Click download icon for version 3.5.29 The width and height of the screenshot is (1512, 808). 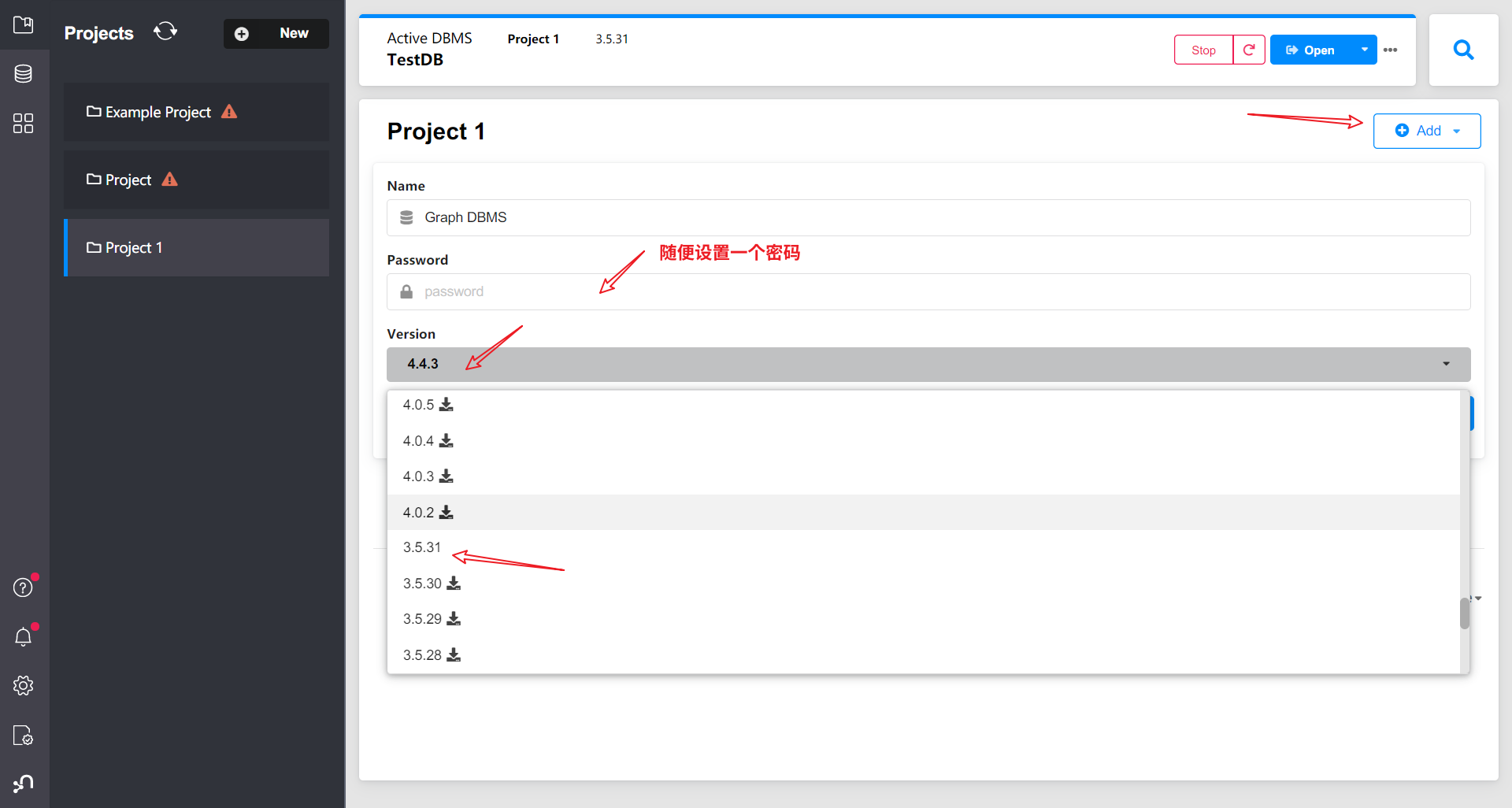(x=454, y=619)
